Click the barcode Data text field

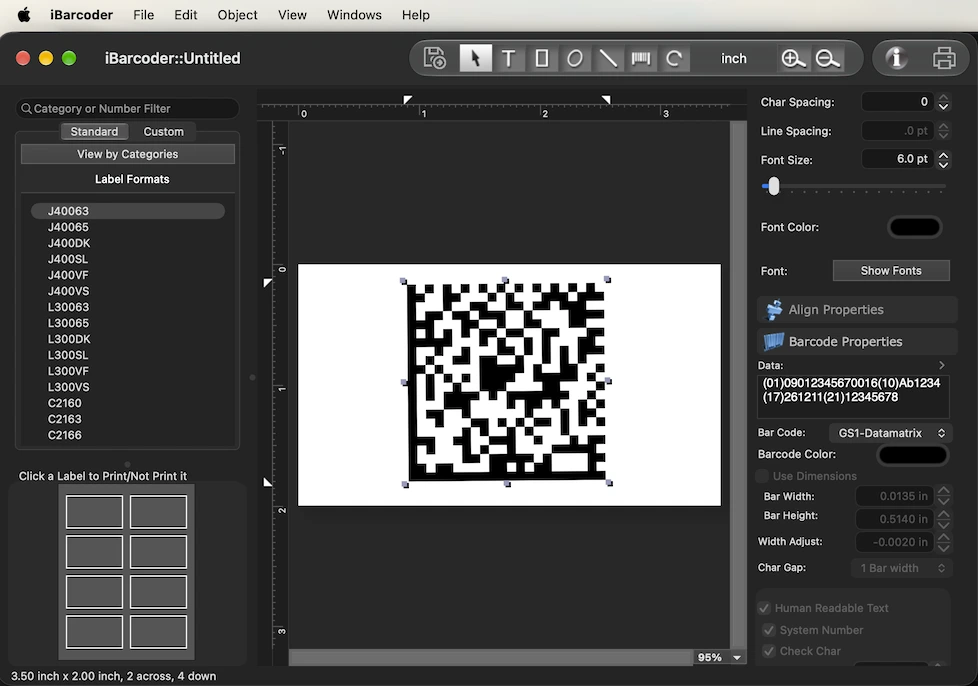(853, 396)
